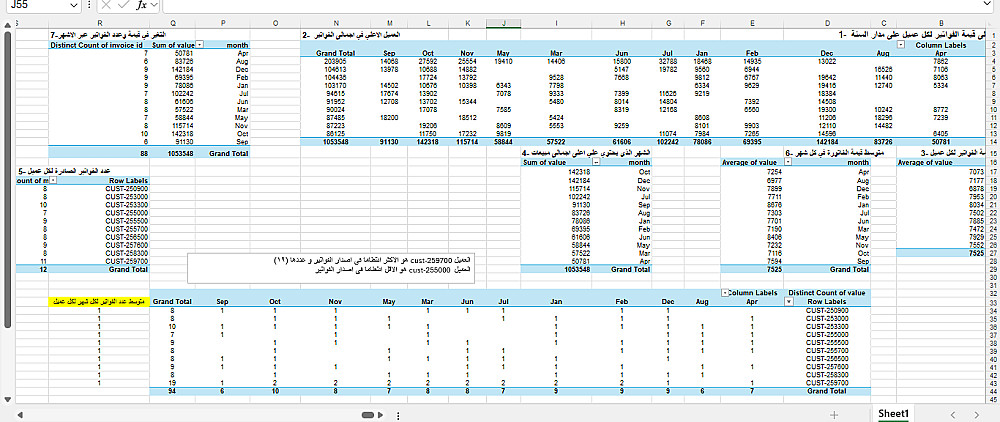This screenshot has height=422, width=1000.
Task: Select column header R
Action: click(x=99, y=24)
